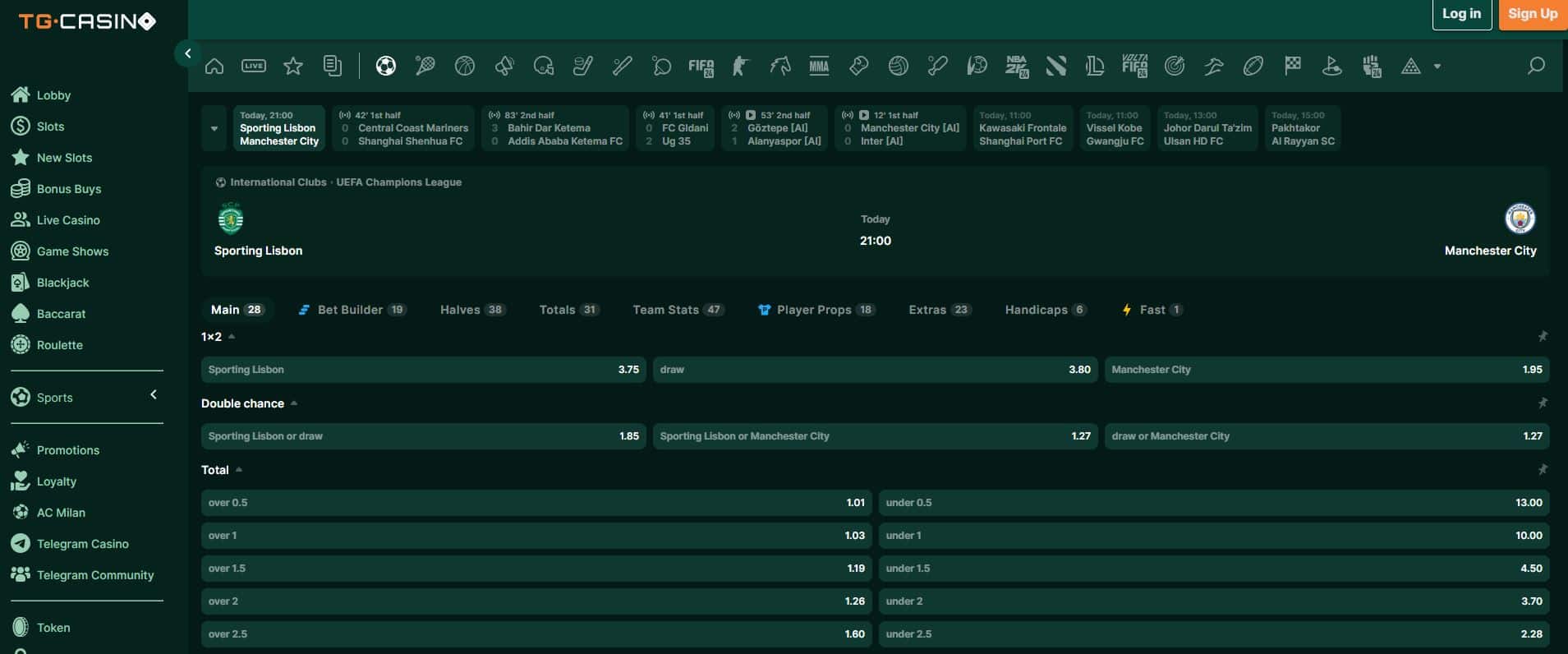This screenshot has height=654, width=1568.
Task: Switch to the Player Props tab
Action: pos(816,310)
